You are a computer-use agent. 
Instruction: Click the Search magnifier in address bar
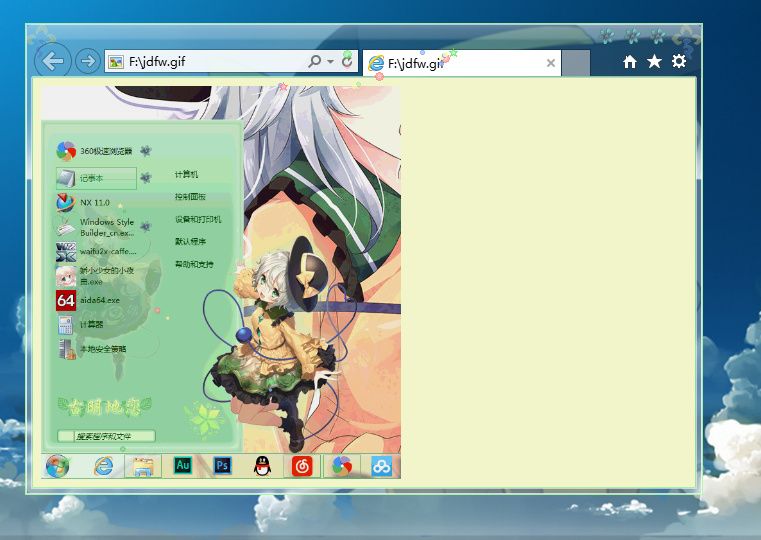pyautogui.click(x=315, y=61)
